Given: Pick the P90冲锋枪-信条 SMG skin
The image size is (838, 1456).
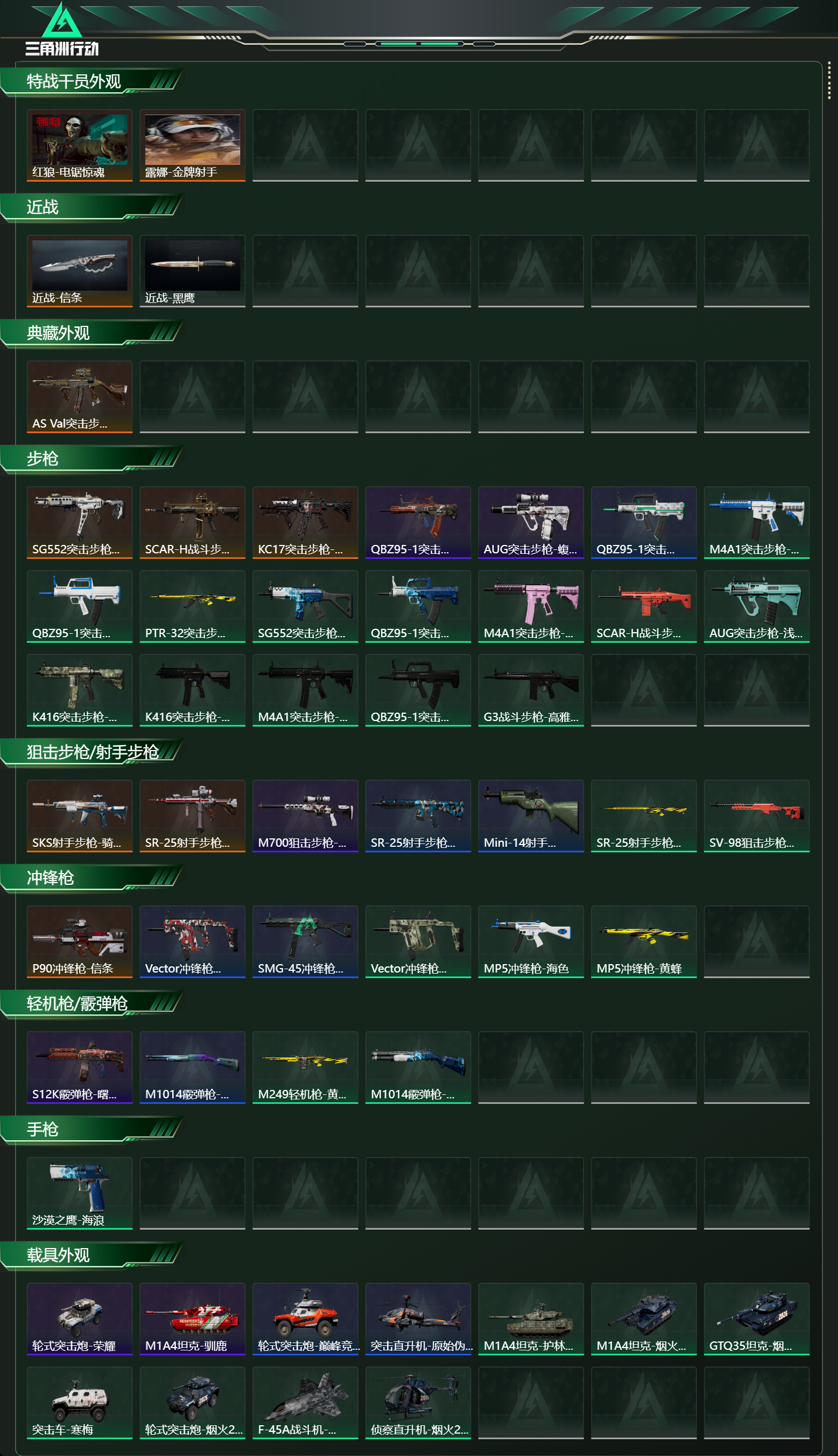Looking at the screenshot, I should coord(79,941).
